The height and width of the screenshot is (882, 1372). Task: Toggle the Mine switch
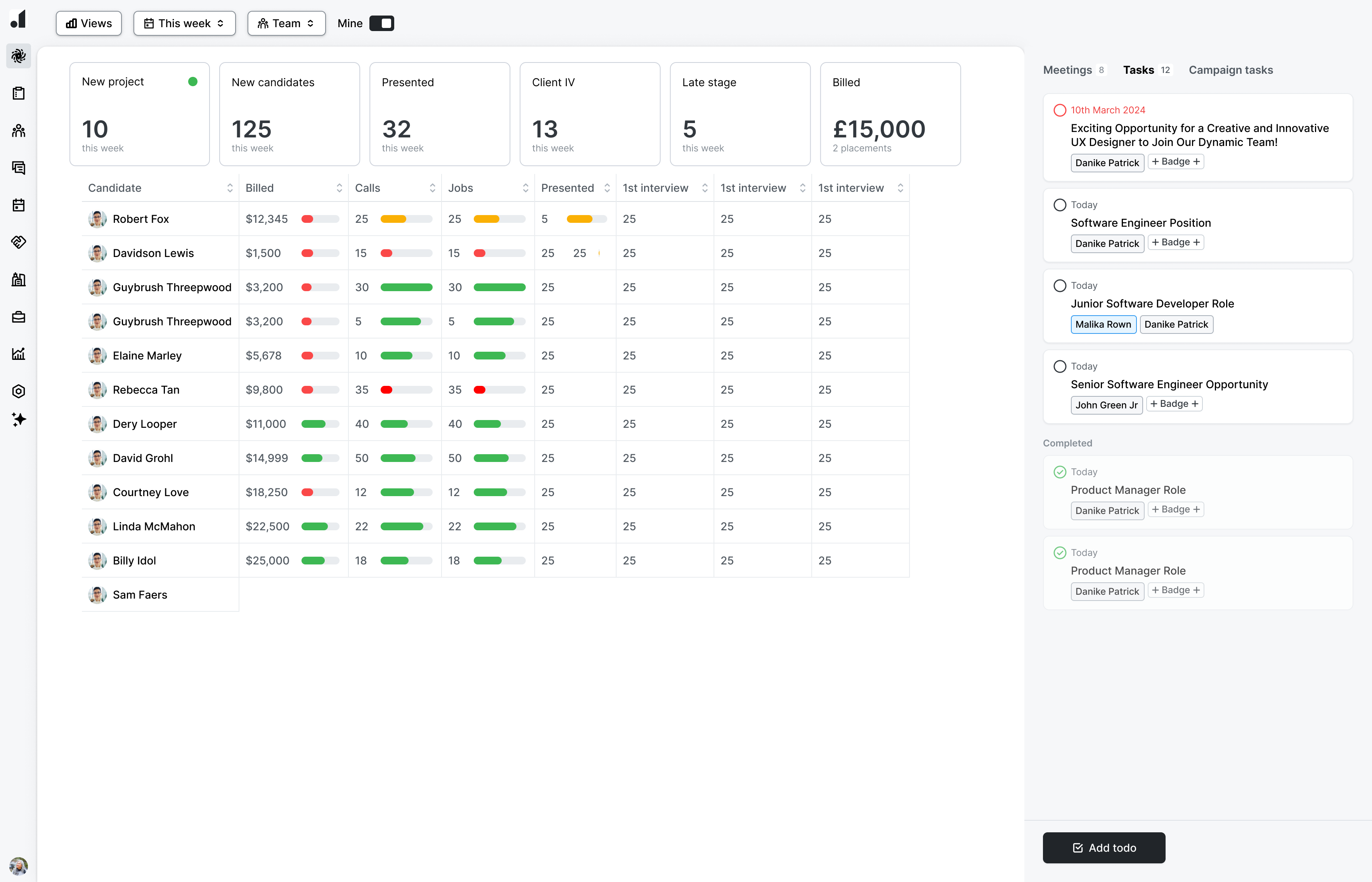click(x=381, y=23)
